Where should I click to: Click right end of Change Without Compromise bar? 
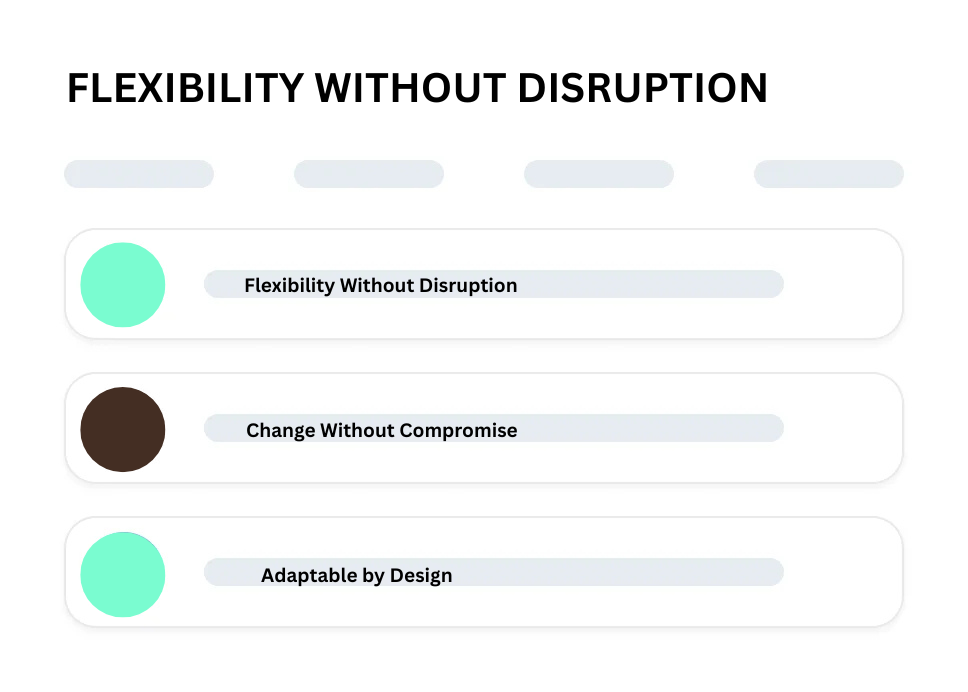point(765,428)
